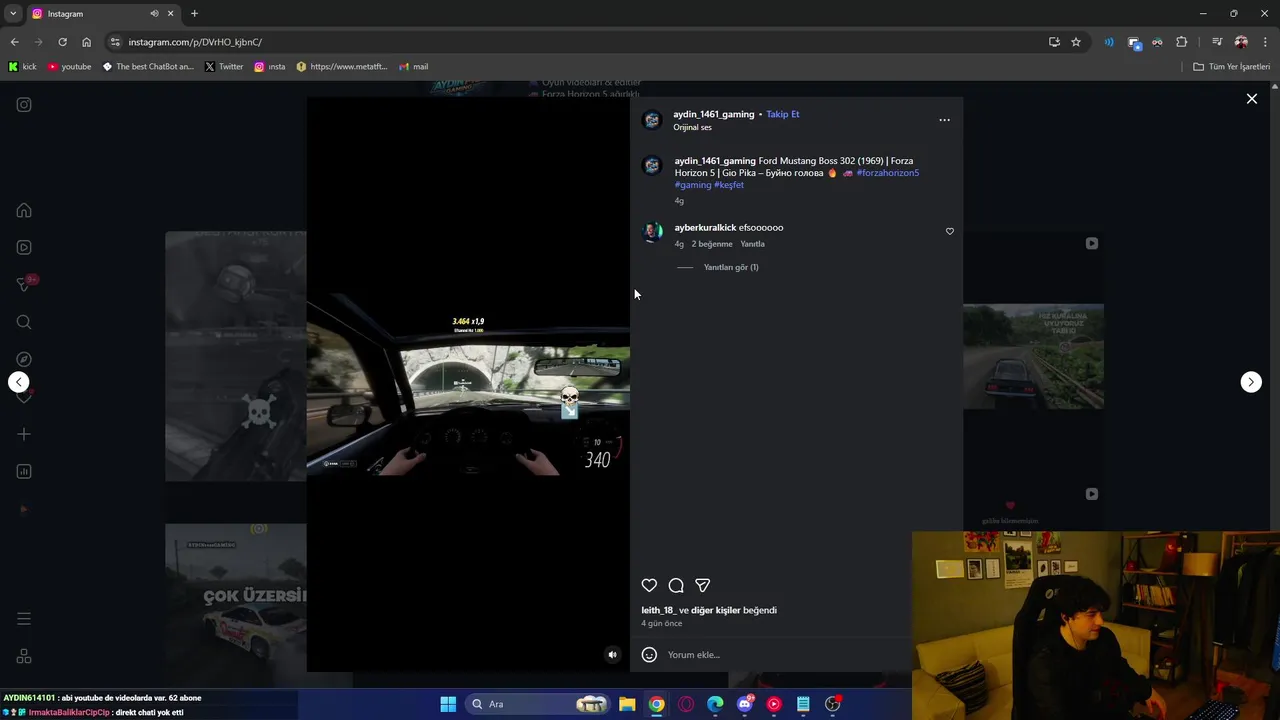
Task: Open Tüm Yer İşaretleri bookmarks folder
Action: pyautogui.click(x=1232, y=67)
